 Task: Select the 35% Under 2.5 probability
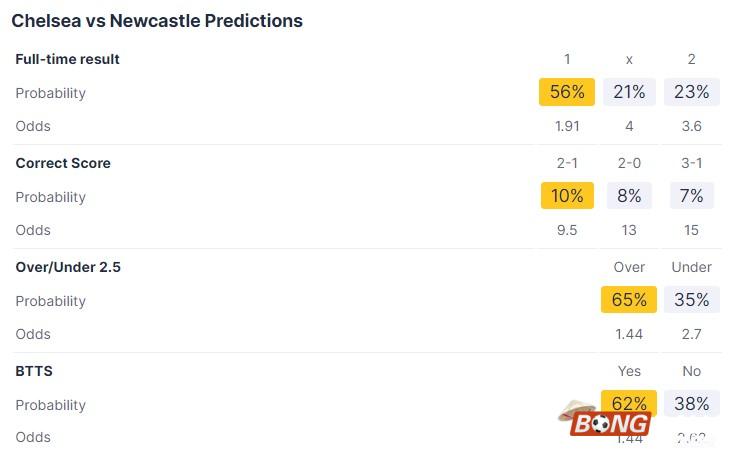[x=691, y=300]
